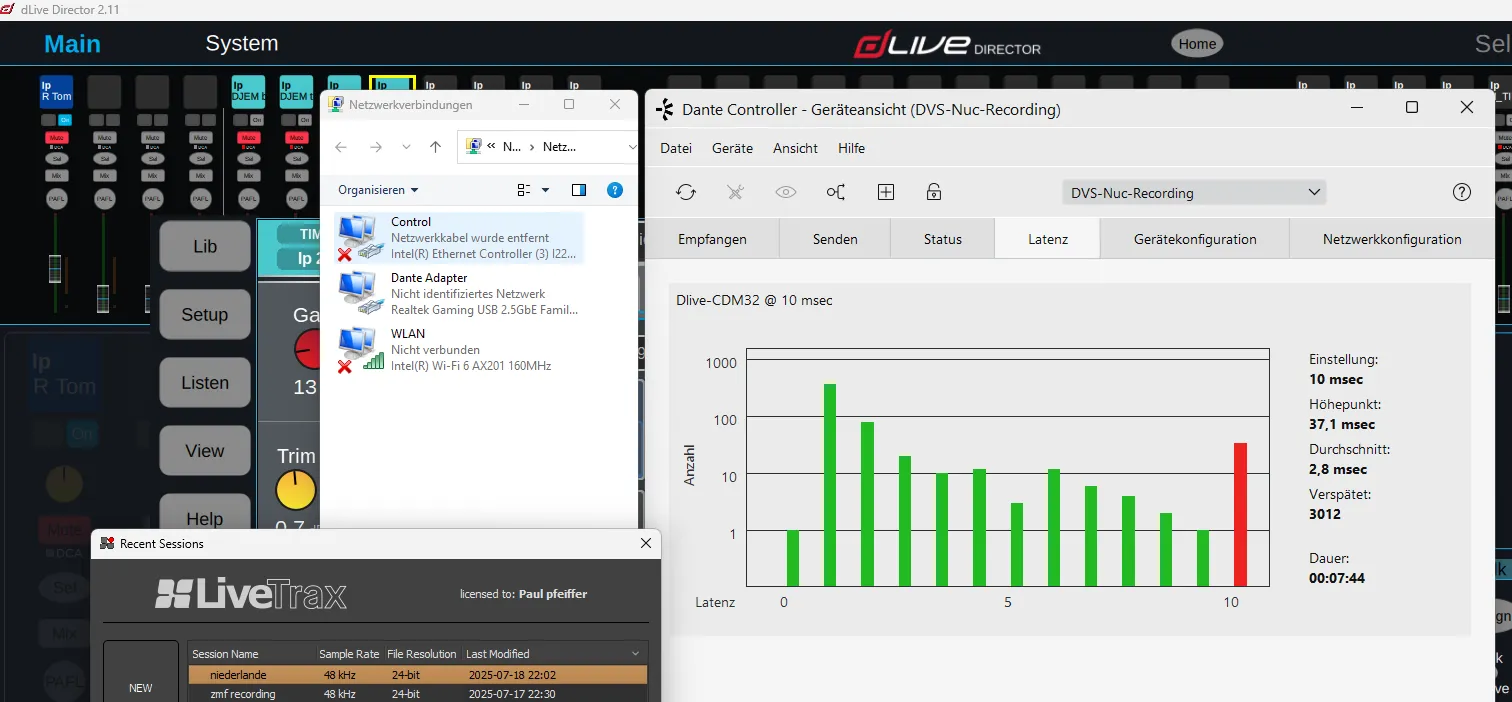This screenshot has height=702, width=1512.
Task: Click the yellow Trim knob
Action: point(296,490)
